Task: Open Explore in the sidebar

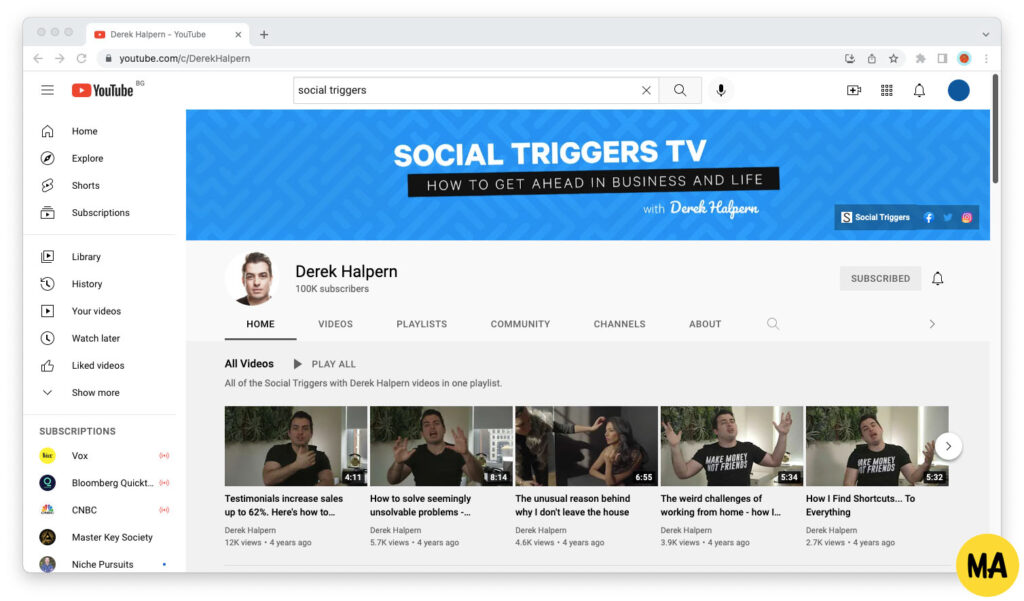Action: click(101, 158)
